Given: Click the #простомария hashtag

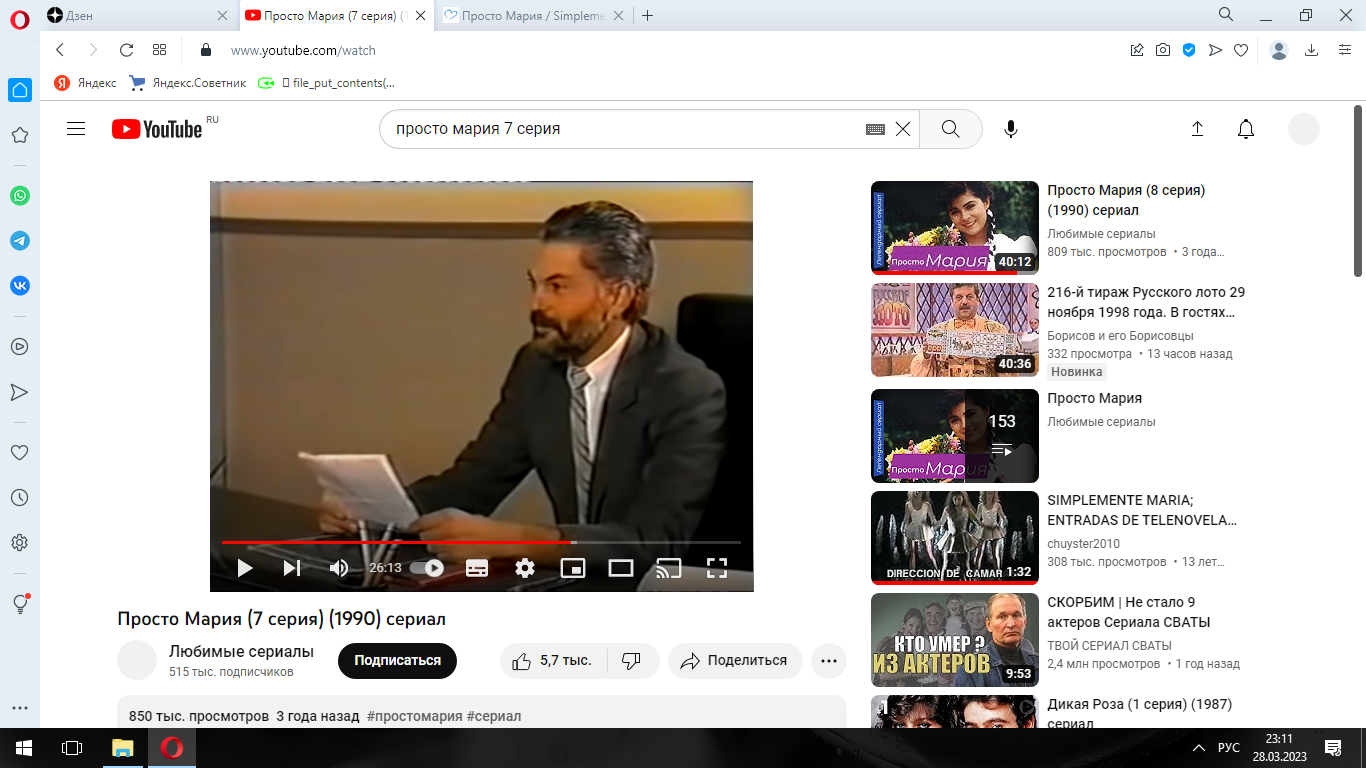Looking at the screenshot, I should coord(414,717).
